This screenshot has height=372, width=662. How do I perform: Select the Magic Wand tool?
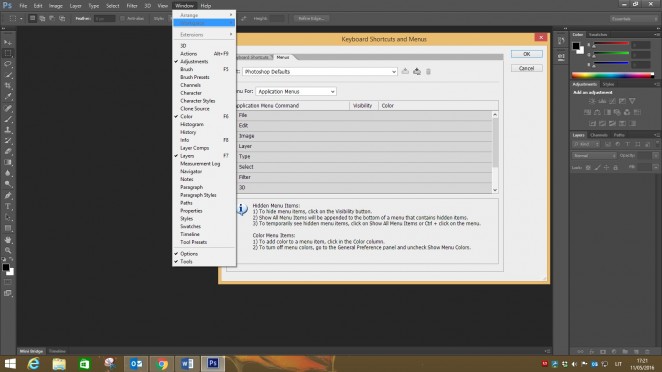coord(8,75)
